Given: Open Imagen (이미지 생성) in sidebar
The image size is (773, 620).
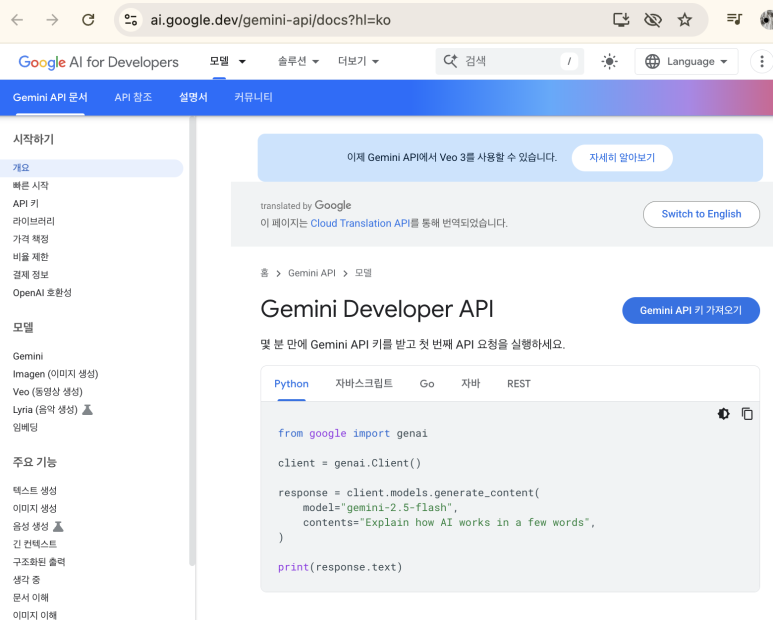Looking at the screenshot, I should [56, 374].
